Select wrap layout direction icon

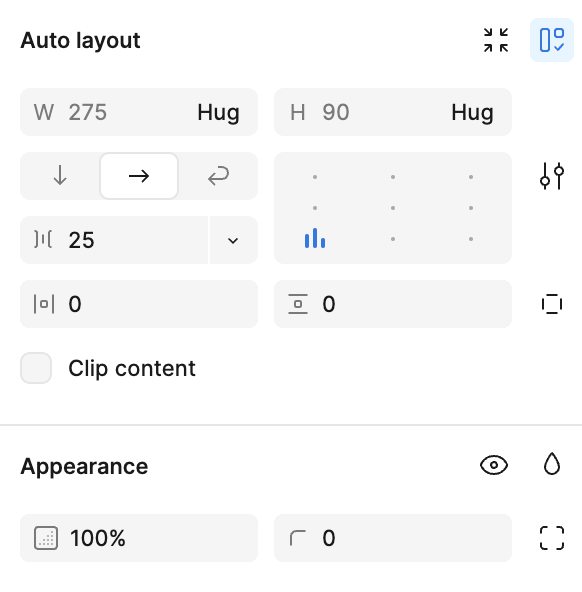(218, 176)
